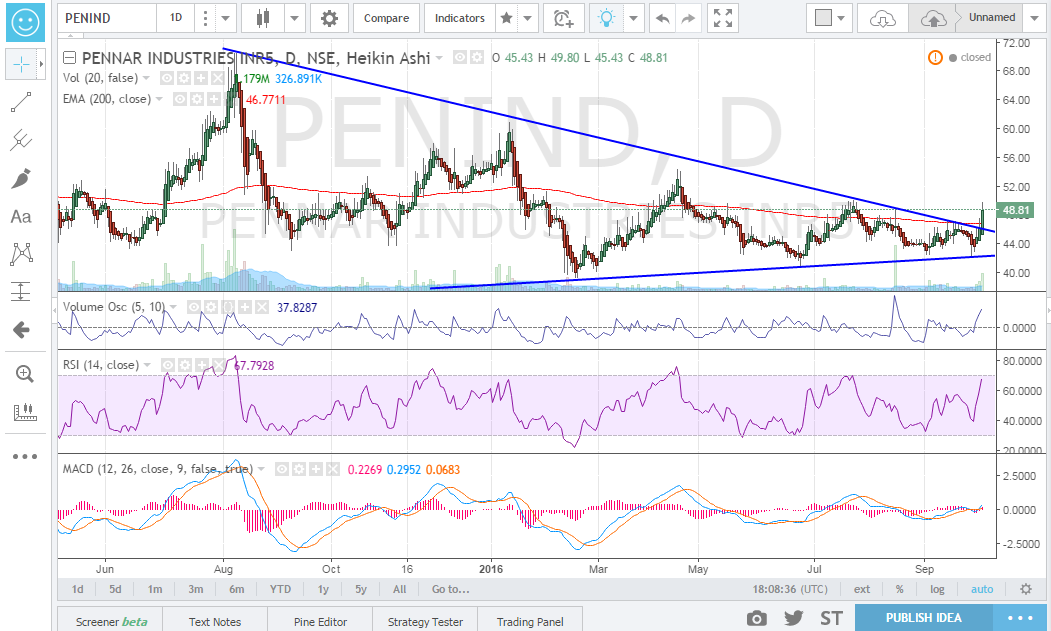The width and height of the screenshot is (1051, 631).
Task: Share chart on Twitter
Action: 794,618
